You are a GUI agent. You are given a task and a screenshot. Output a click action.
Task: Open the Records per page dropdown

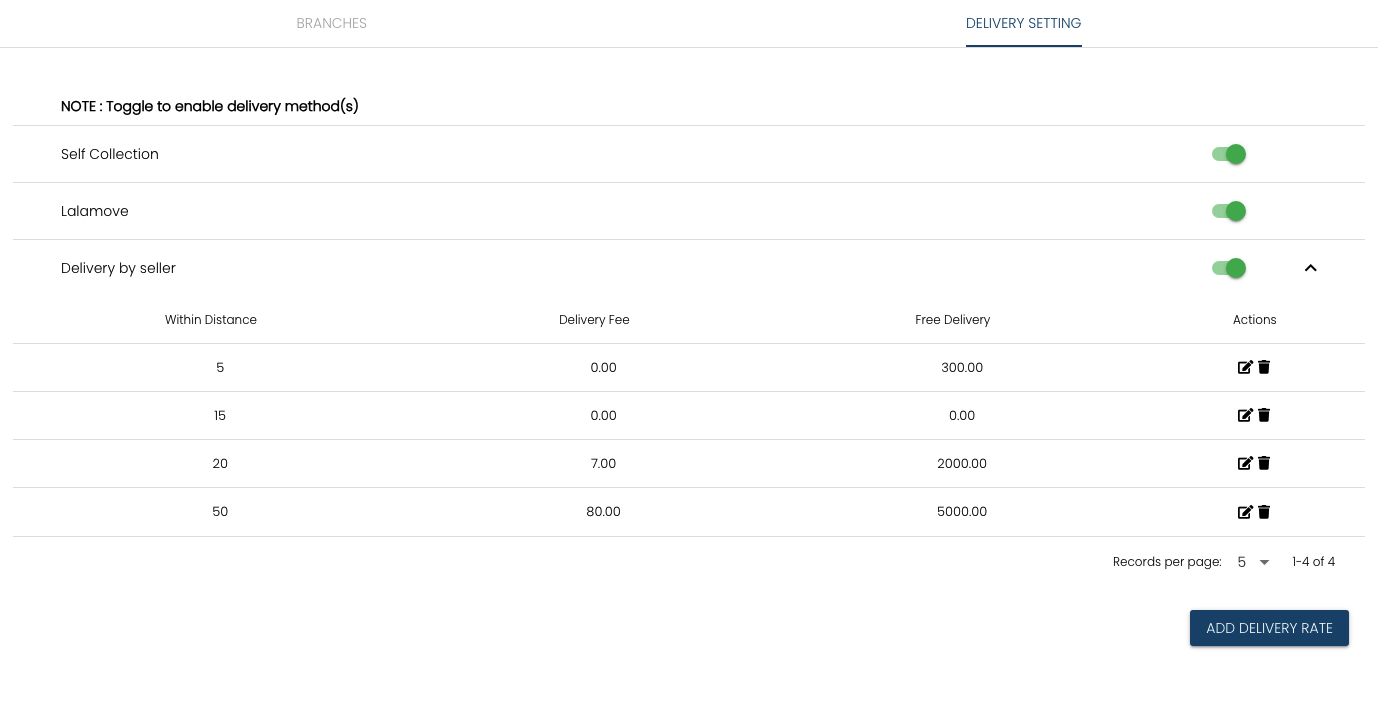1253,562
